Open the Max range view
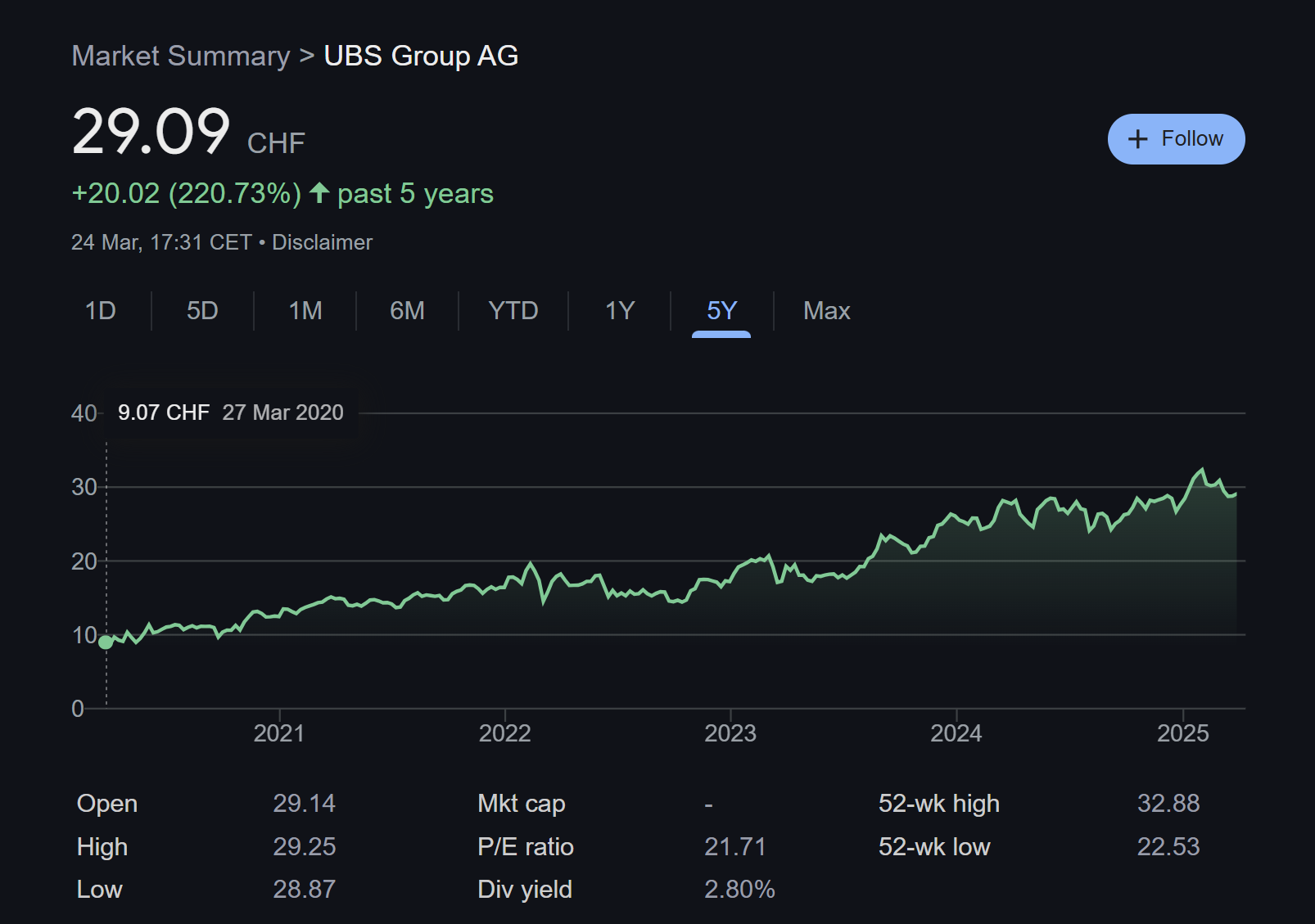This screenshot has width=1315, height=924. click(827, 311)
